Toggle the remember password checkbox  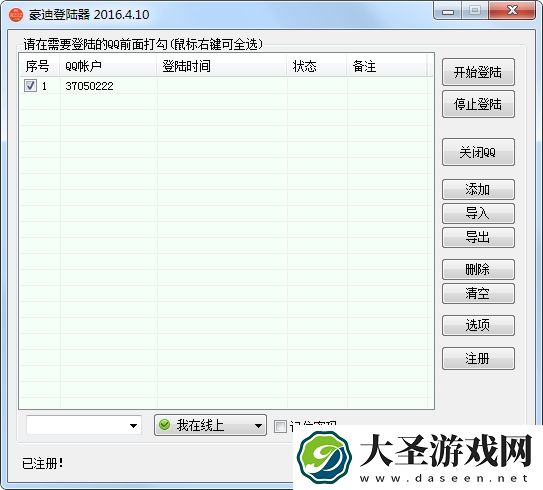(280, 426)
